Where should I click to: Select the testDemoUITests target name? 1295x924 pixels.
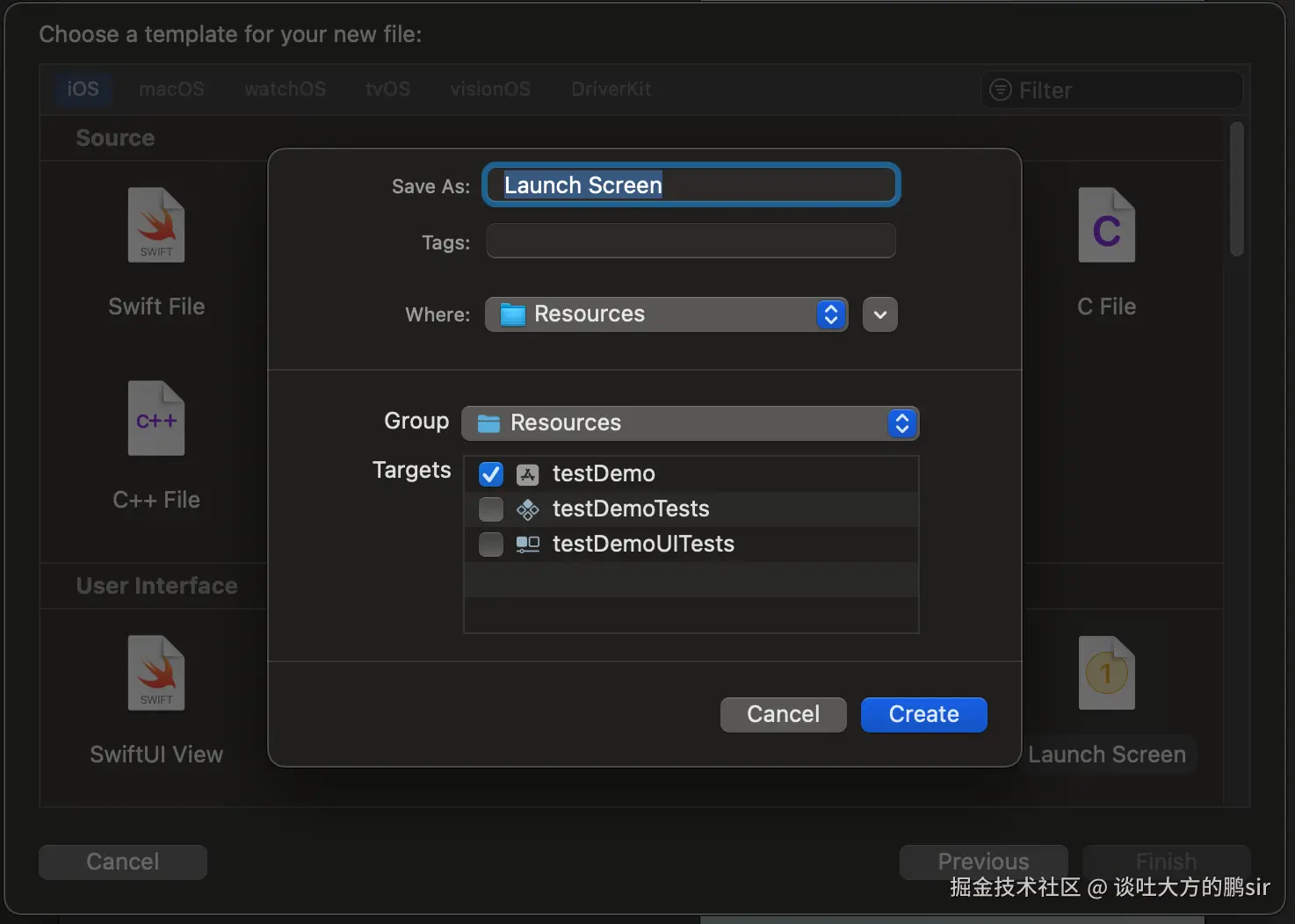(x=643, y=545)
